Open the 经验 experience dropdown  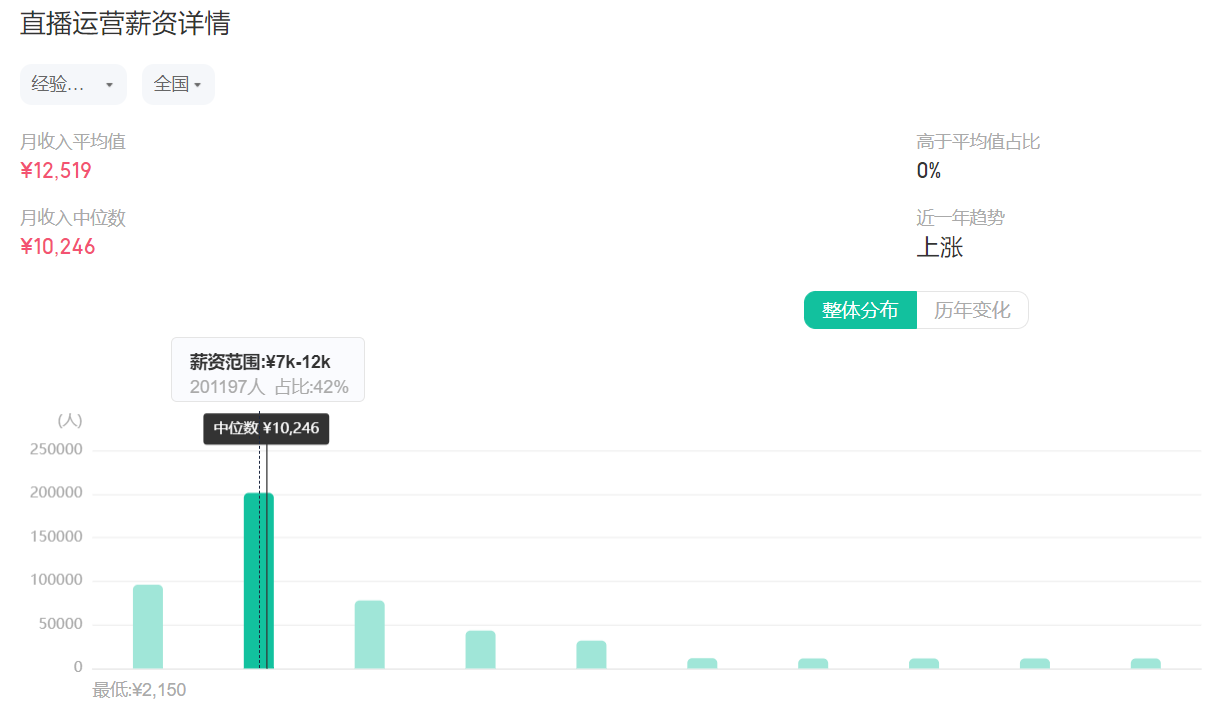click(73, 84)
